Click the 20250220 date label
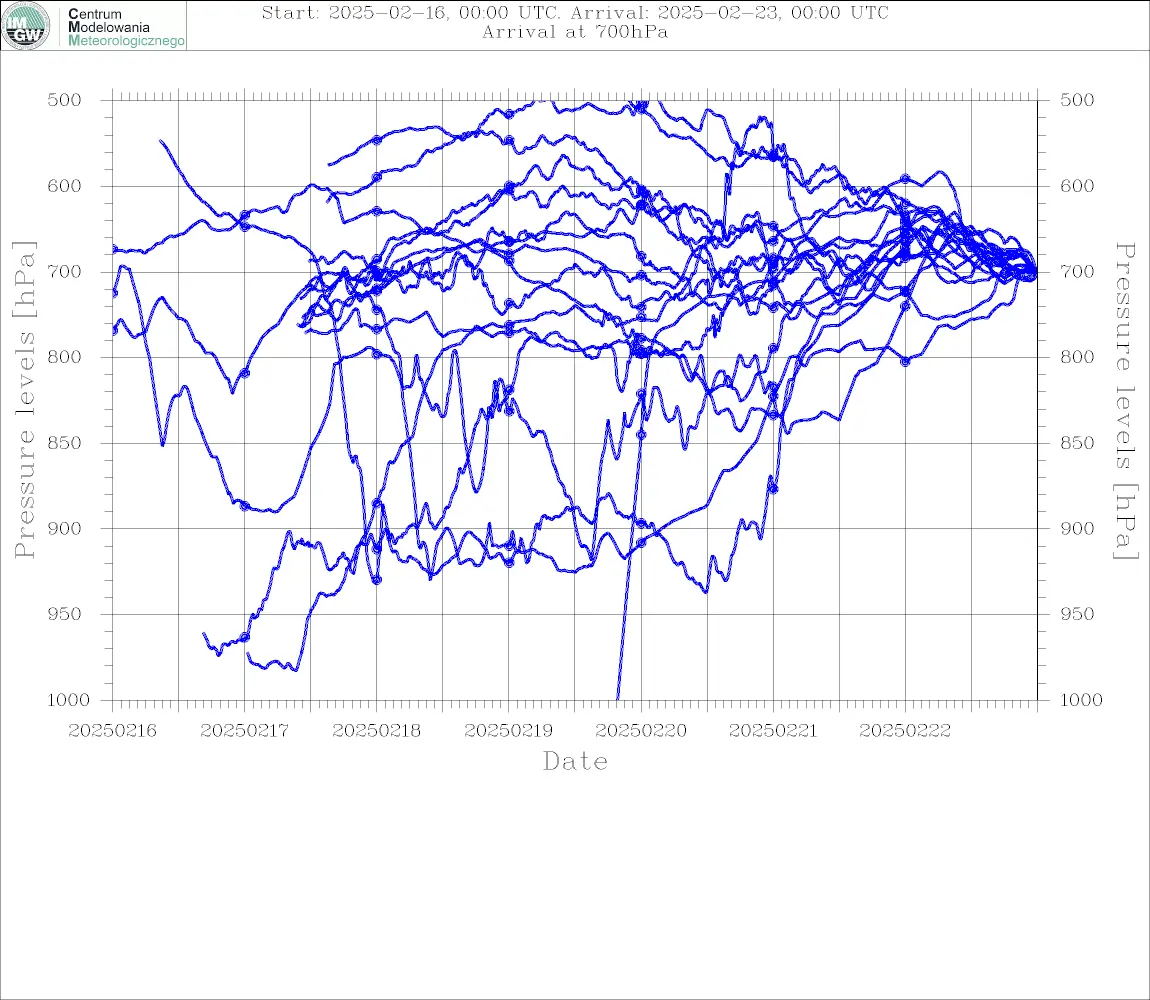 pyautogui.click(x=641, y=731)
